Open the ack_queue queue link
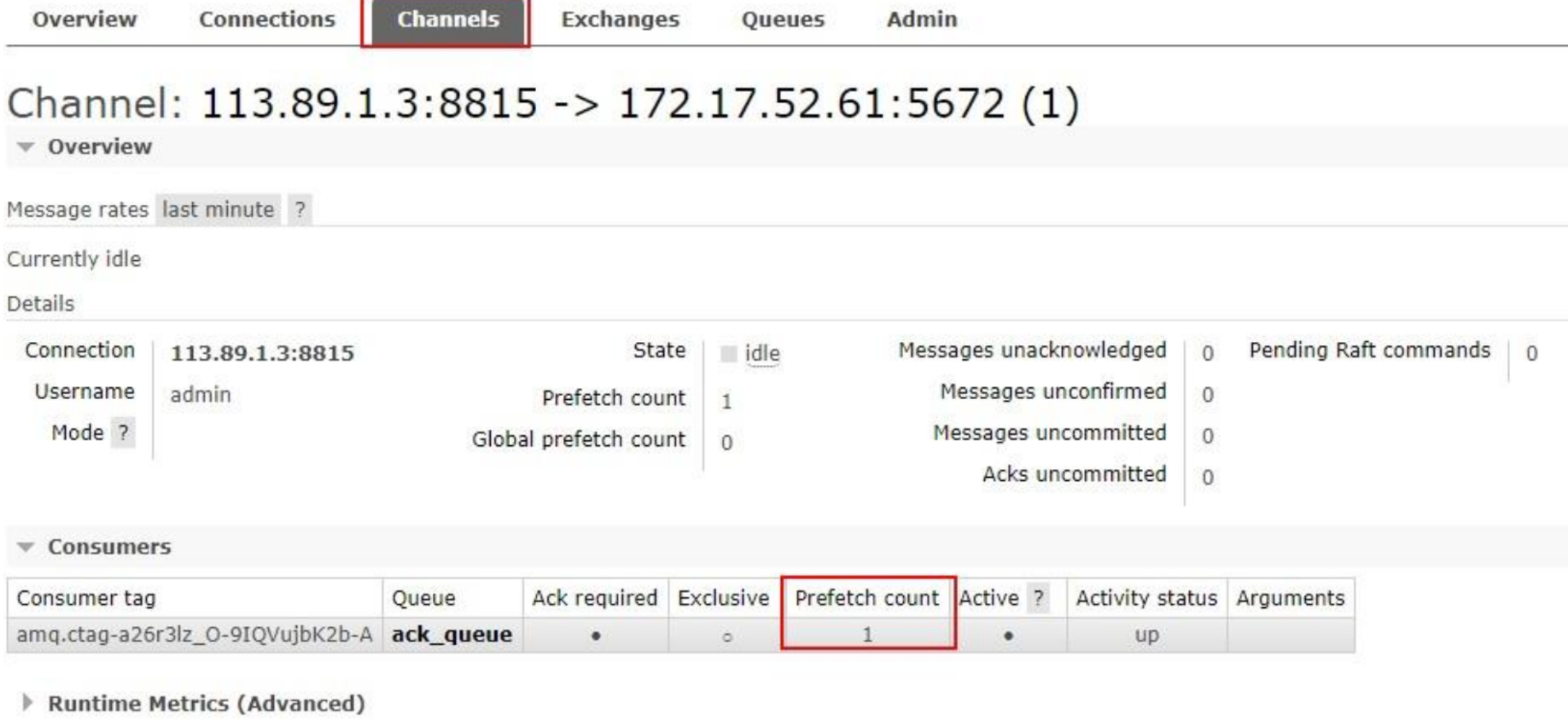This screenshot has width=1568, height=720. point(452,635)
